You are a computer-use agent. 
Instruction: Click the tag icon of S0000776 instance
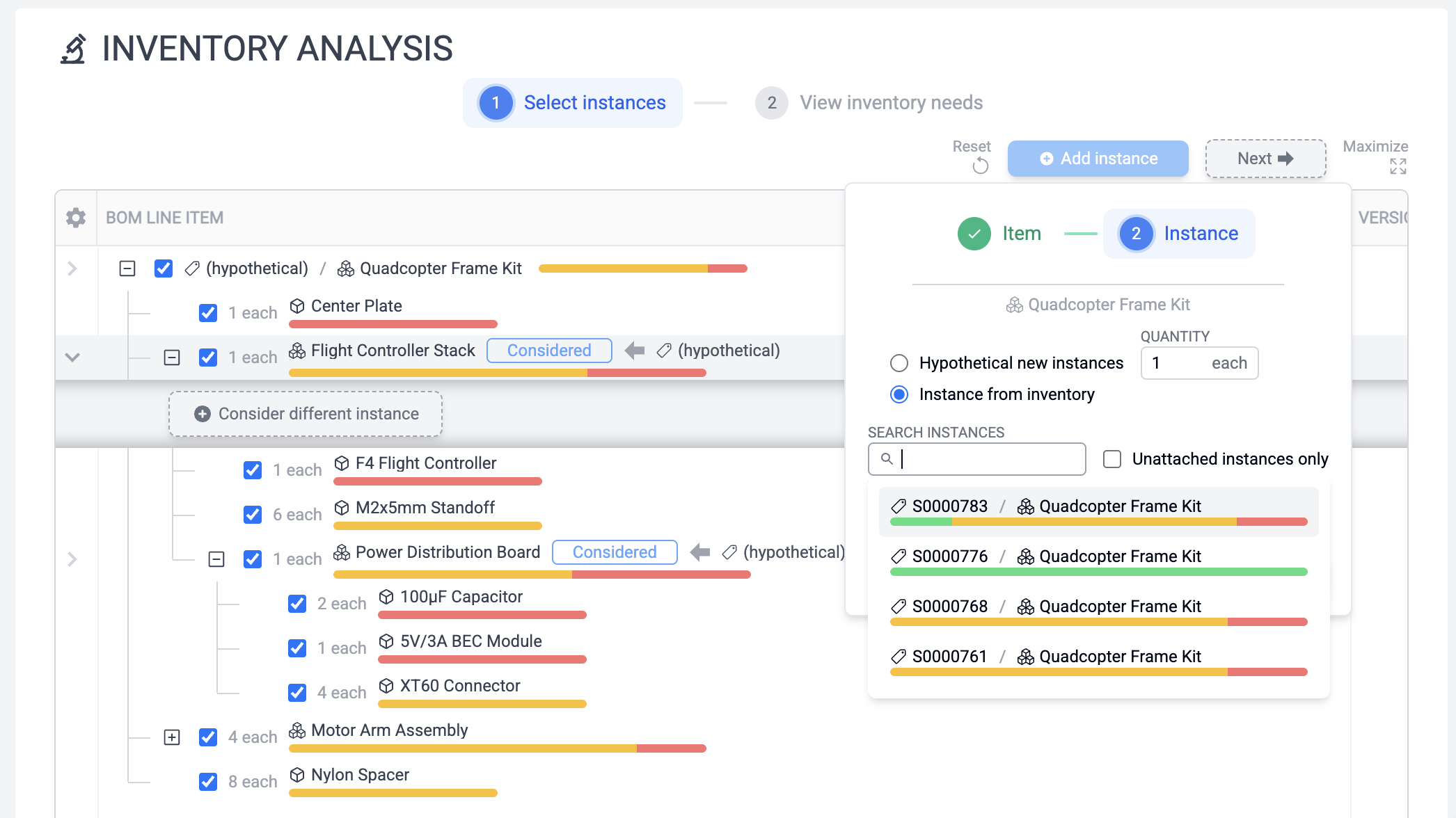coord(899,556)
